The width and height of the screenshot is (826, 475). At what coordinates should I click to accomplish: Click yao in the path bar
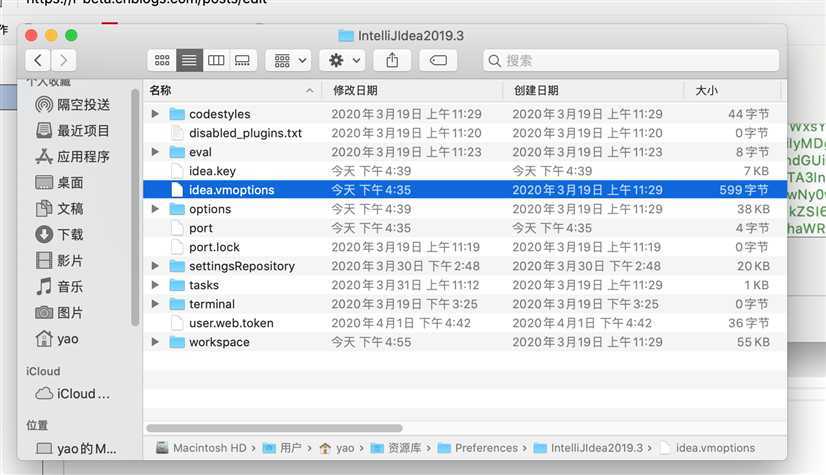[337, 448]
